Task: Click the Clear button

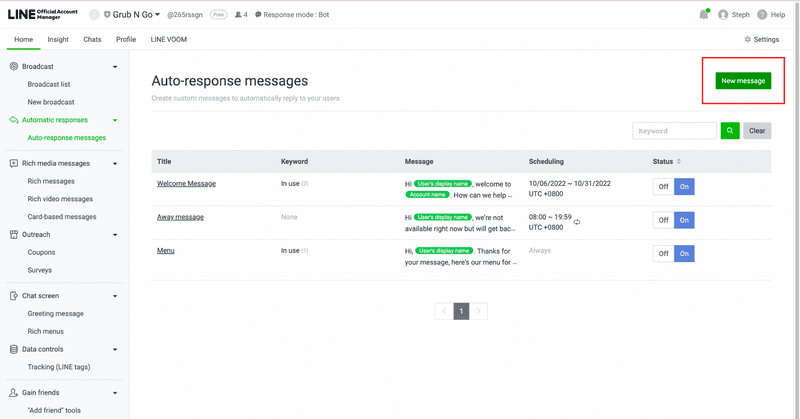Action: pos(757,131)
